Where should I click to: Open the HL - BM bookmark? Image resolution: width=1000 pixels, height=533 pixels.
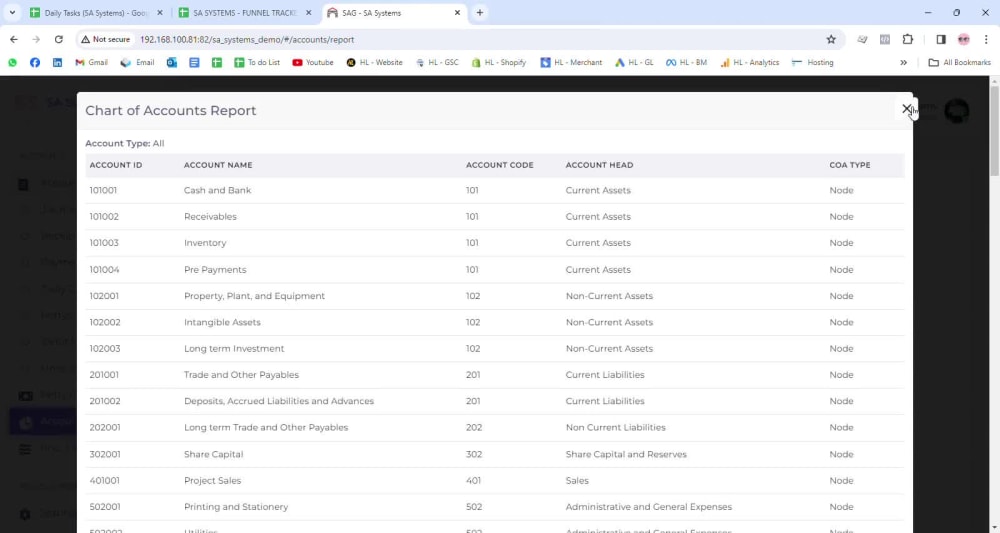pos(687,62)
